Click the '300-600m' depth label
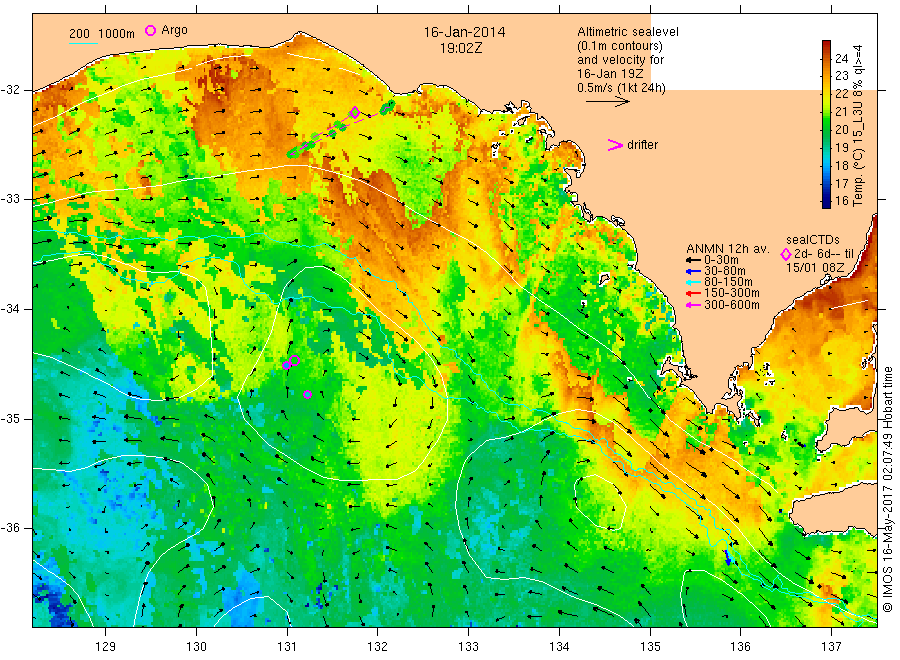The height and width of the screenshot is (660, 900). 732,305
